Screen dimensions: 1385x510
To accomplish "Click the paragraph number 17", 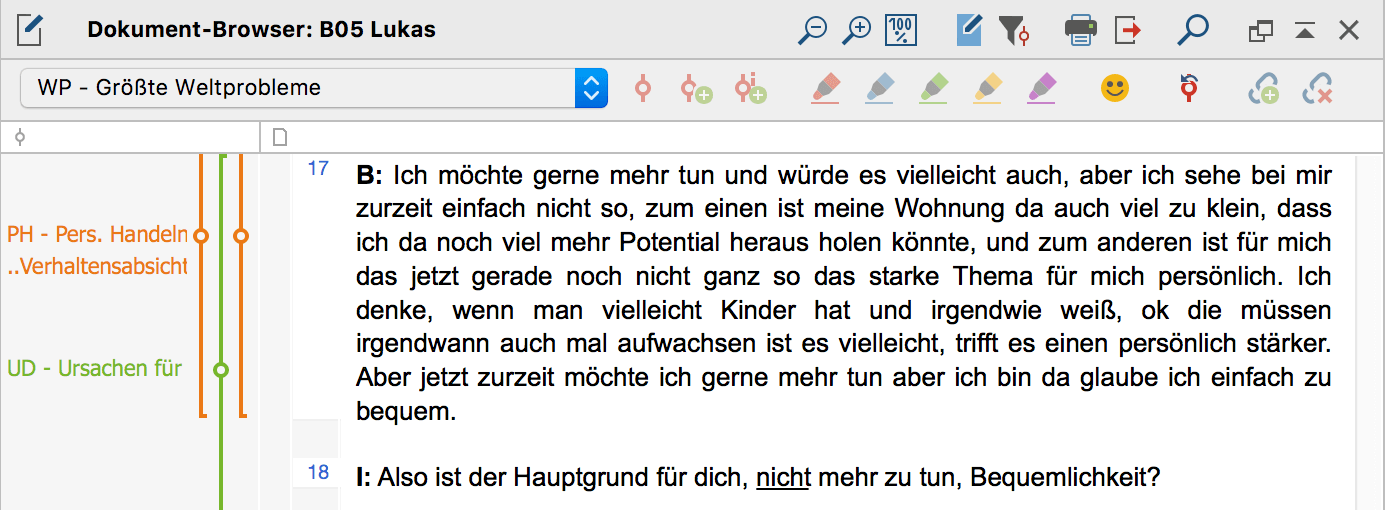I will click(x=318, y=169).
